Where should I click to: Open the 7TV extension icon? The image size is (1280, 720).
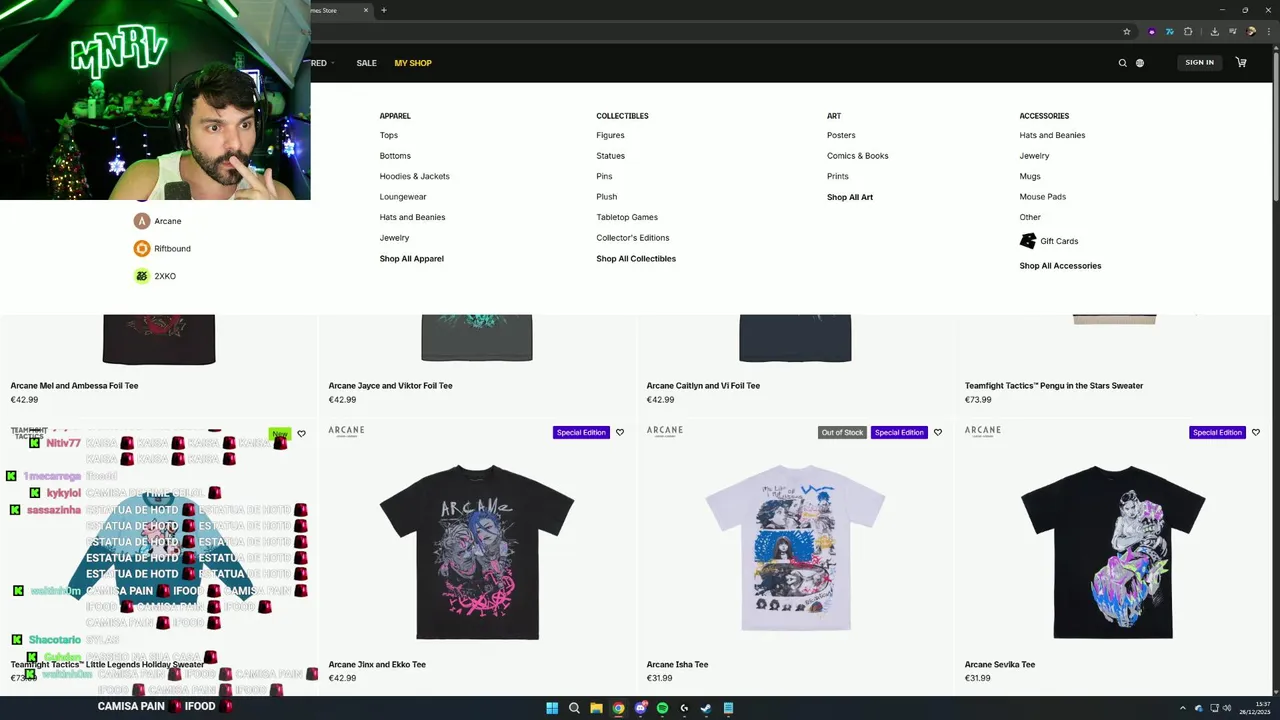[x=1169, y=31]
